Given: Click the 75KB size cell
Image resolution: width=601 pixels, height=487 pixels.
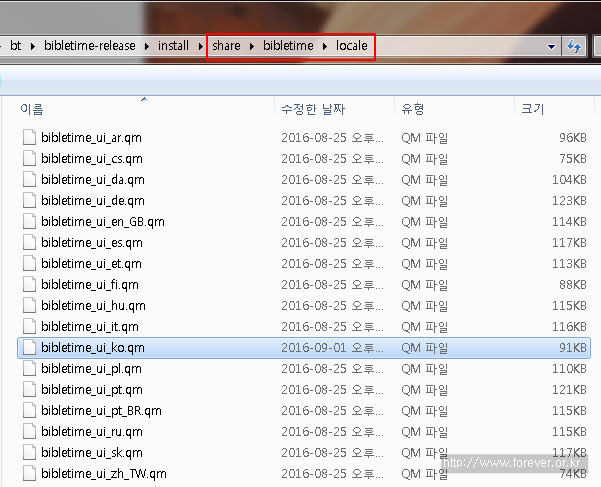Looking at the screenshot, I should (x=573, y=158).
